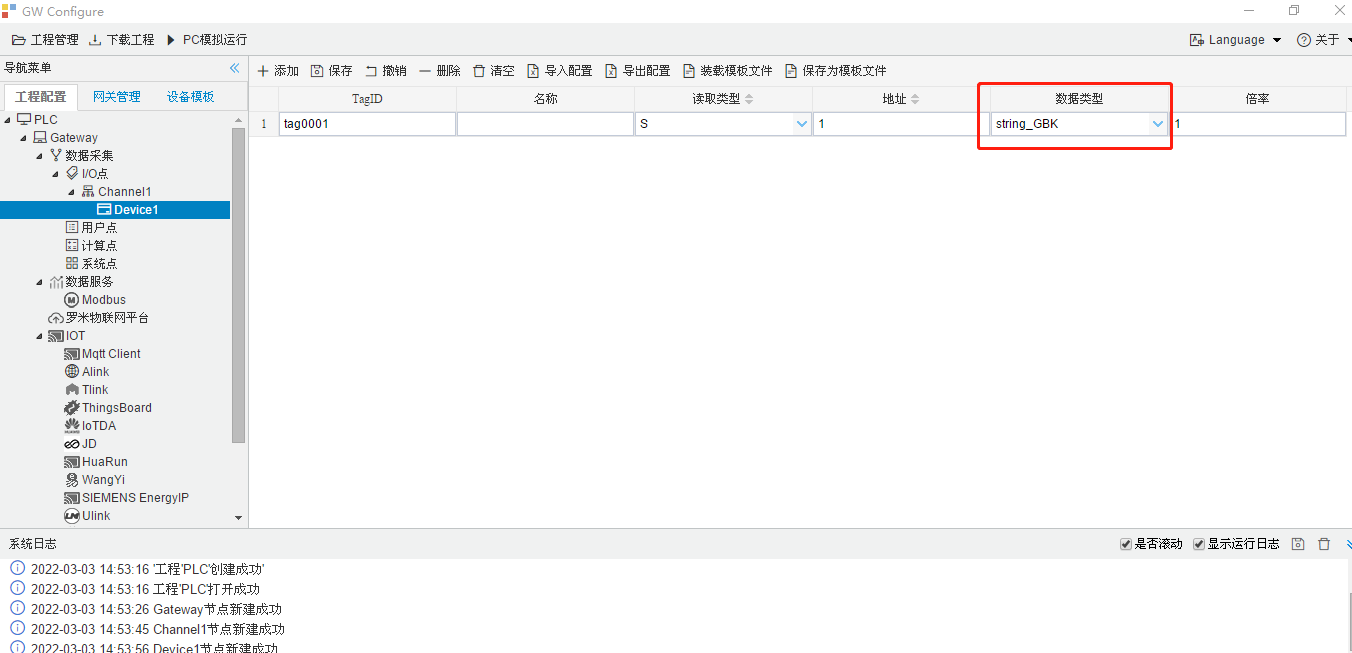The image size is (1352, 653).
Task: Click log entry 'Gateway节点新建成功'
Action: (x=217, y=609)
